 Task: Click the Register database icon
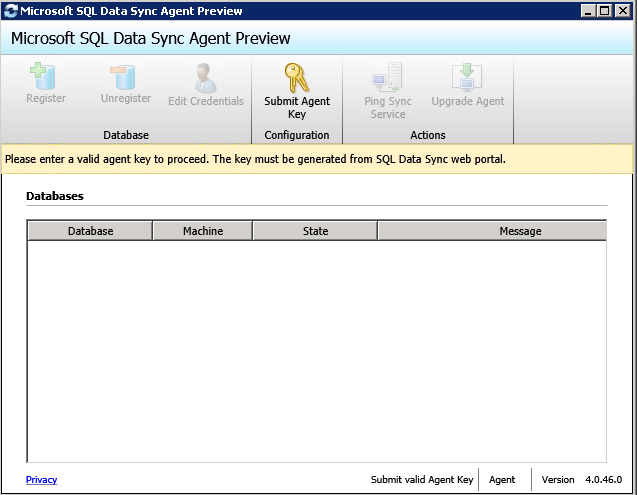click(x=43, y=76)
